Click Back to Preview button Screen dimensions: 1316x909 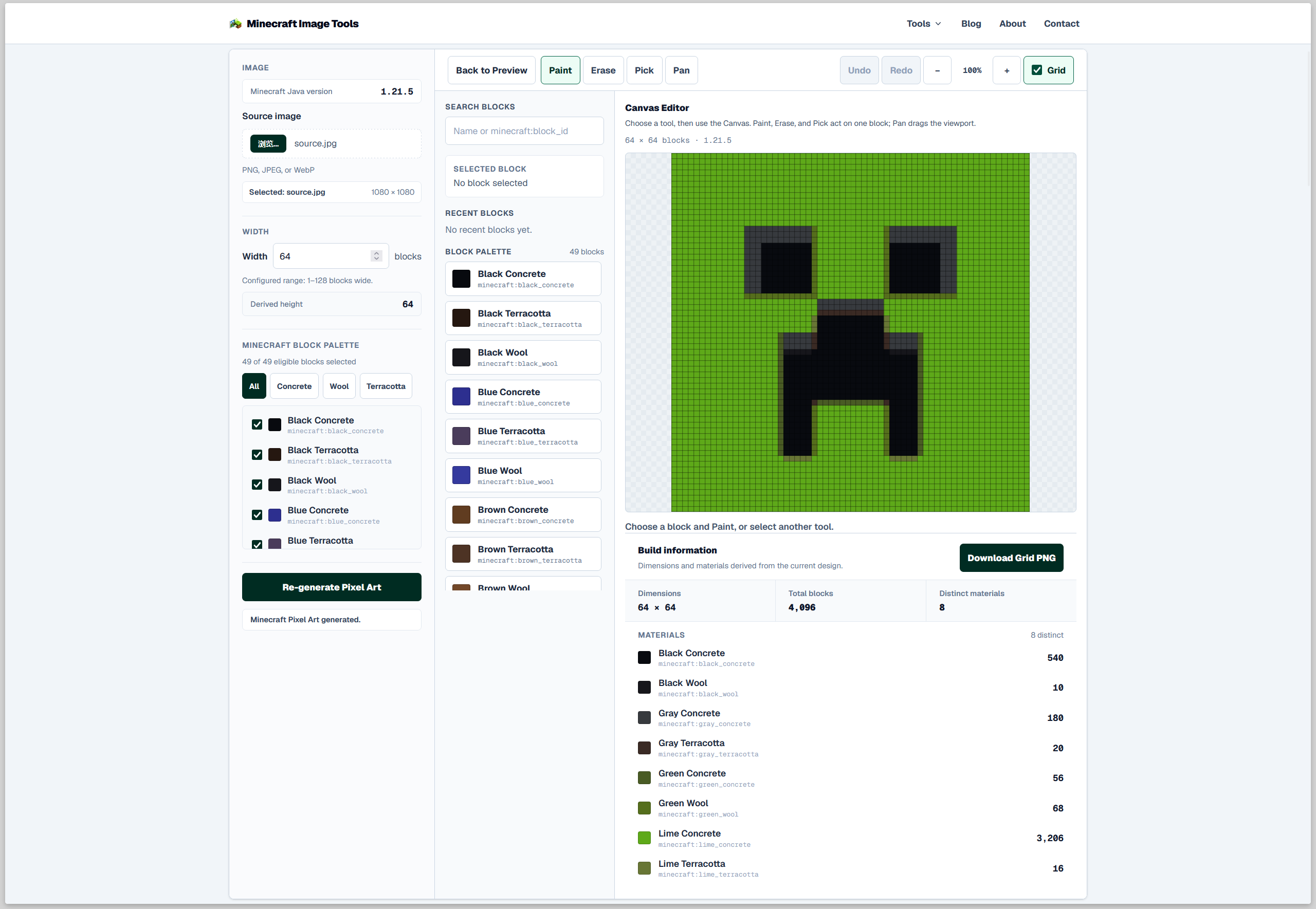point(491,70)
